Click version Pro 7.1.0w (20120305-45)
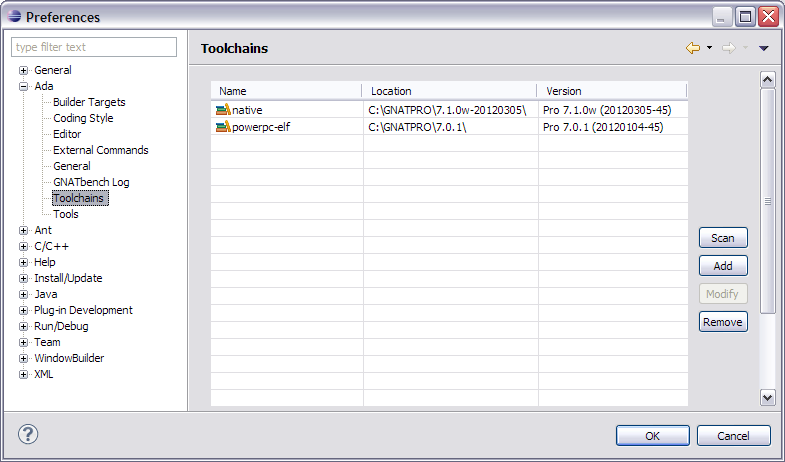Viewport: 785px width, 462px height. (607, 110)
